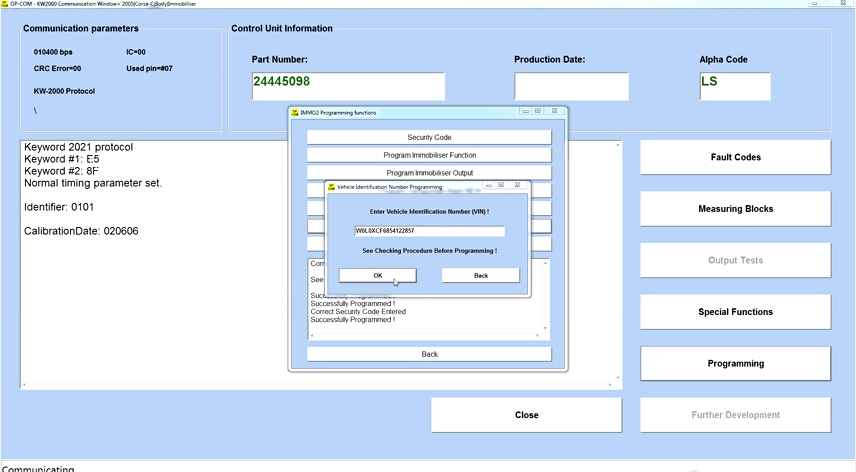Image resolution: width=856 pixels, height=472 pixels.
Task: Click the main log horizontal scrollbar left arrow
Action: tap(24, 385)
